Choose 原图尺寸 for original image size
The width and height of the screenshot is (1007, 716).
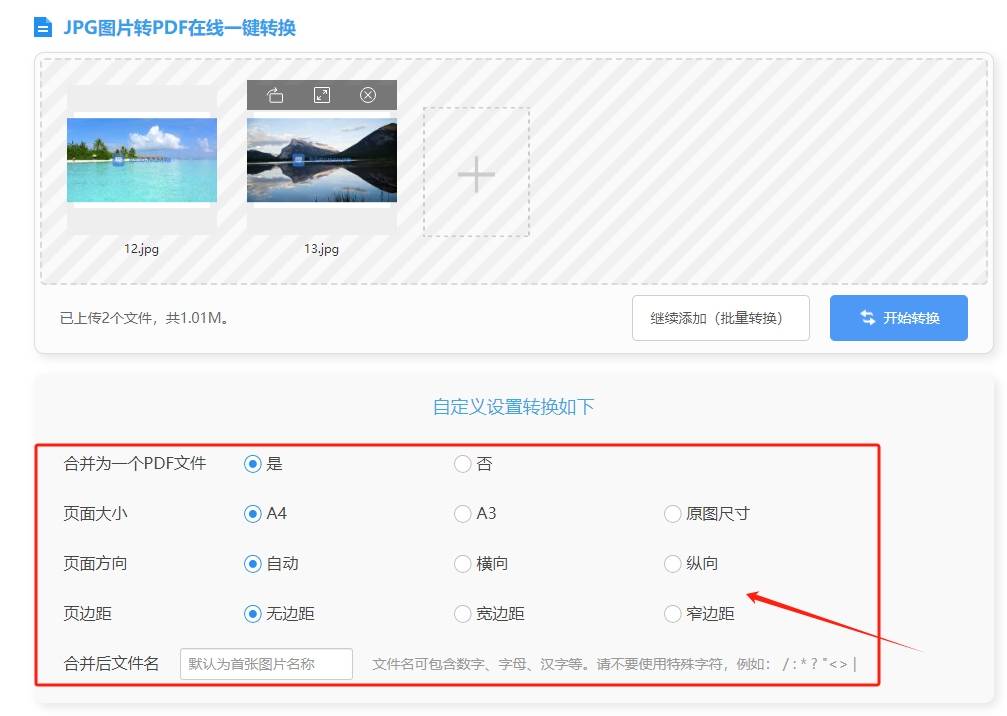tap(672, 513)
